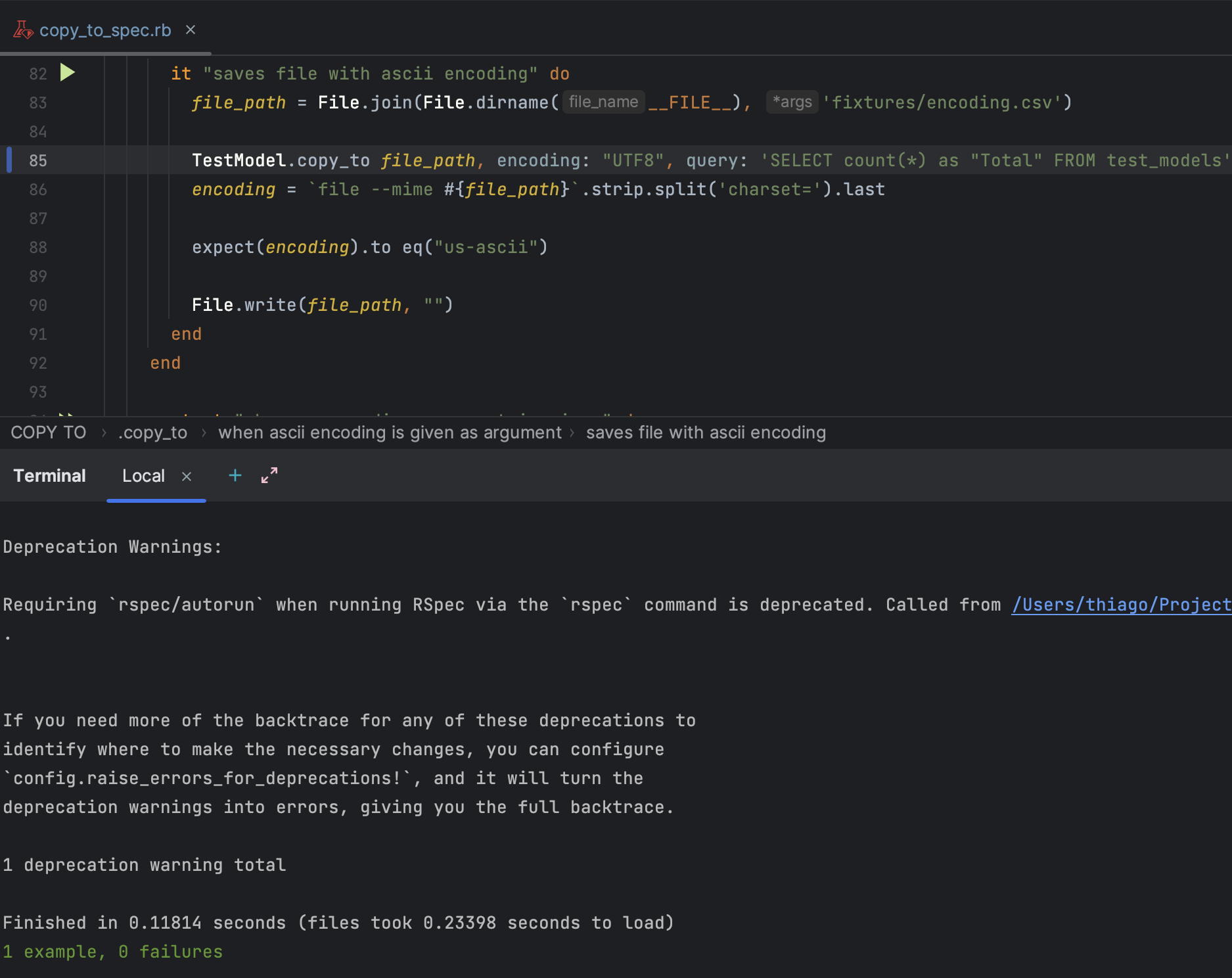This screenshot has height=978, width=1232.
Task: Click line number 88 in the gutter
Action: pyautogui.click(x=38, y=247)
